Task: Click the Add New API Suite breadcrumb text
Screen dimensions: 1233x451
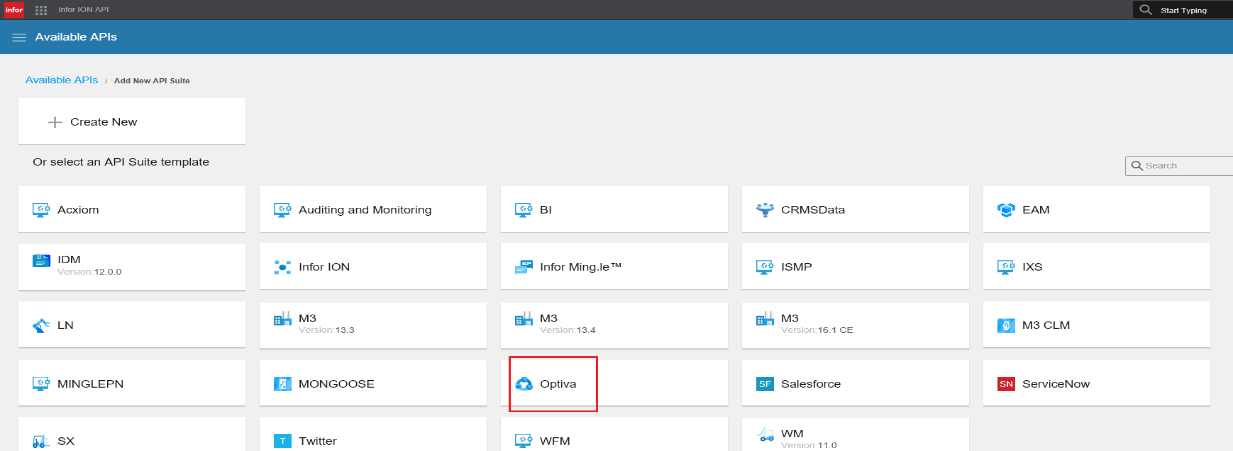Action: [152, 80]
